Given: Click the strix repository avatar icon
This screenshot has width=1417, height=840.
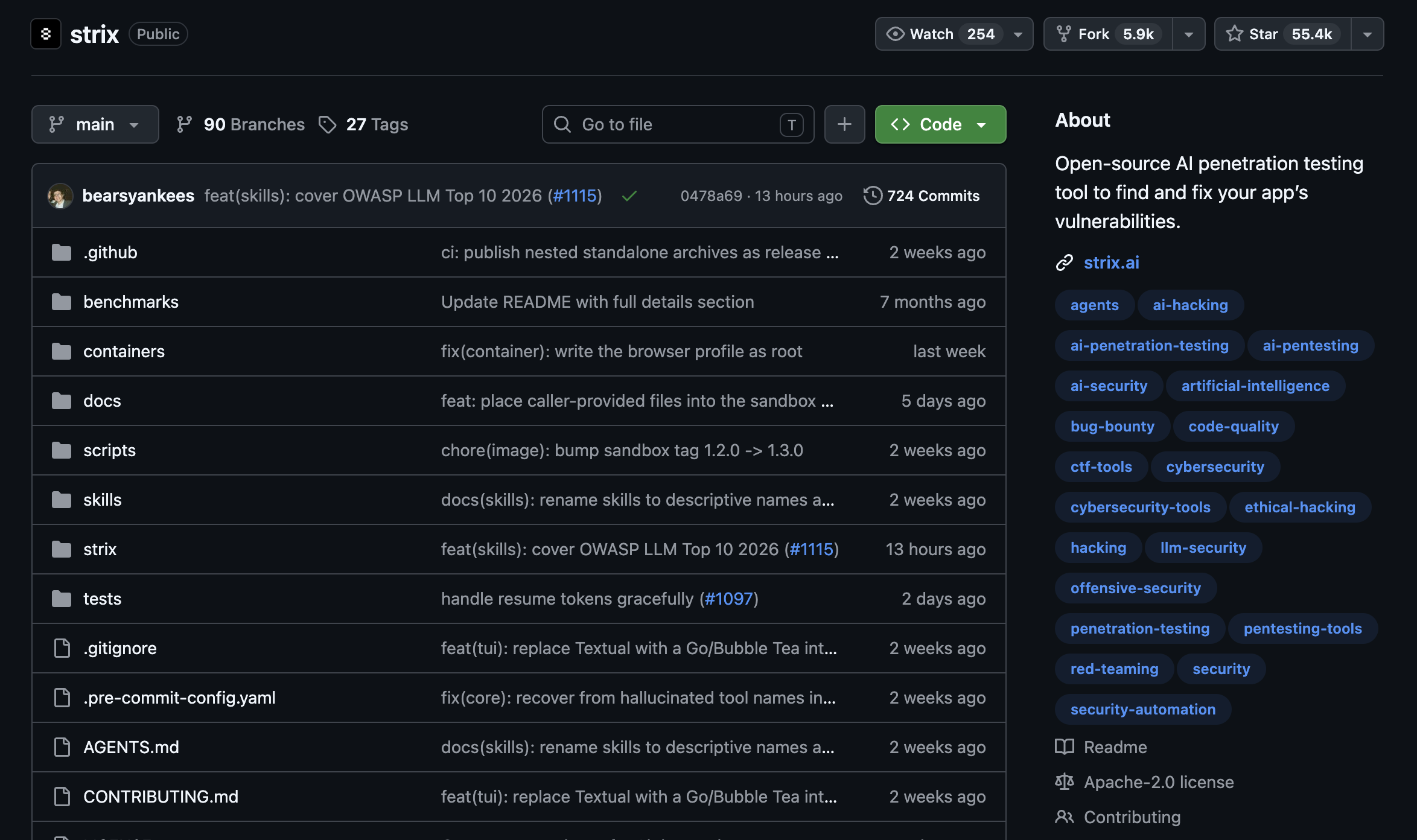Looking at the screenshot, I should click(x=46, y=34).
